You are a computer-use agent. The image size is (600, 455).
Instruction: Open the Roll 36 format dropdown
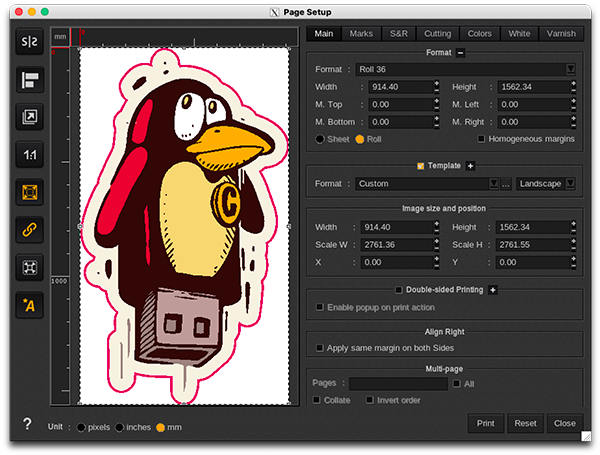[x=570, y=70]
